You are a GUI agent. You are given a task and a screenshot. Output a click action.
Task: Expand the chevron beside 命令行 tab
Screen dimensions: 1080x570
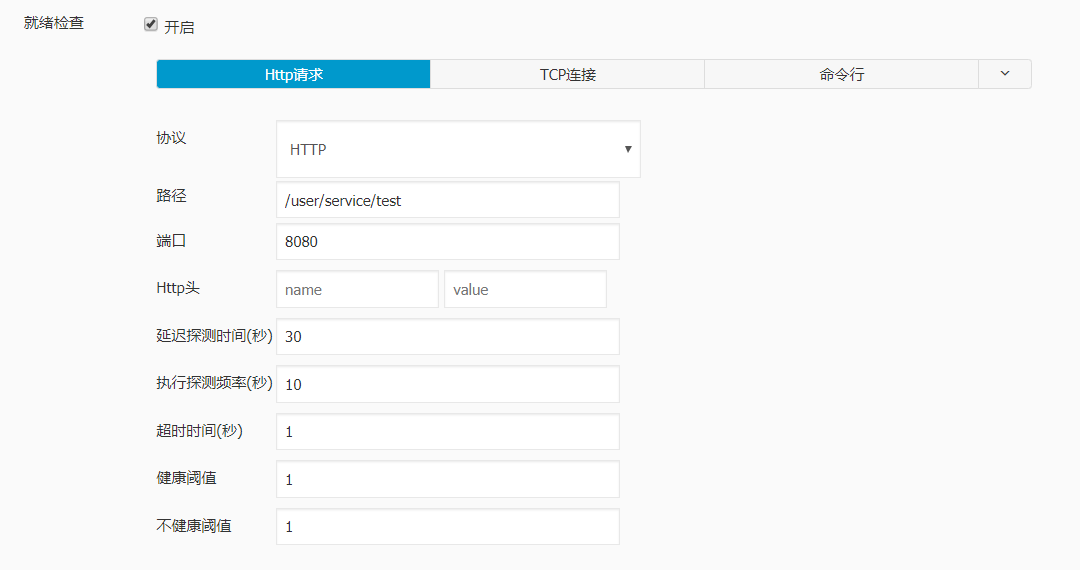1005,74
